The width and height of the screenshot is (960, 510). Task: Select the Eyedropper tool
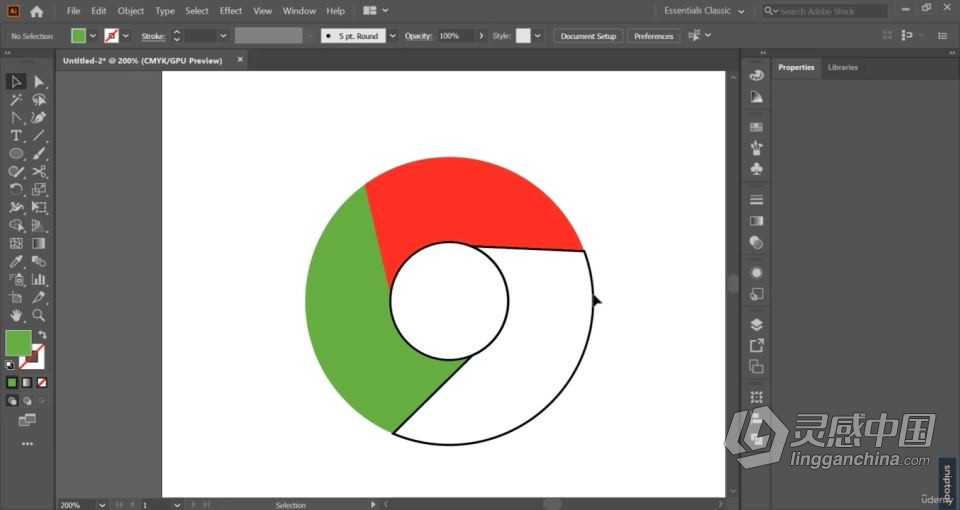coord(16,261)
